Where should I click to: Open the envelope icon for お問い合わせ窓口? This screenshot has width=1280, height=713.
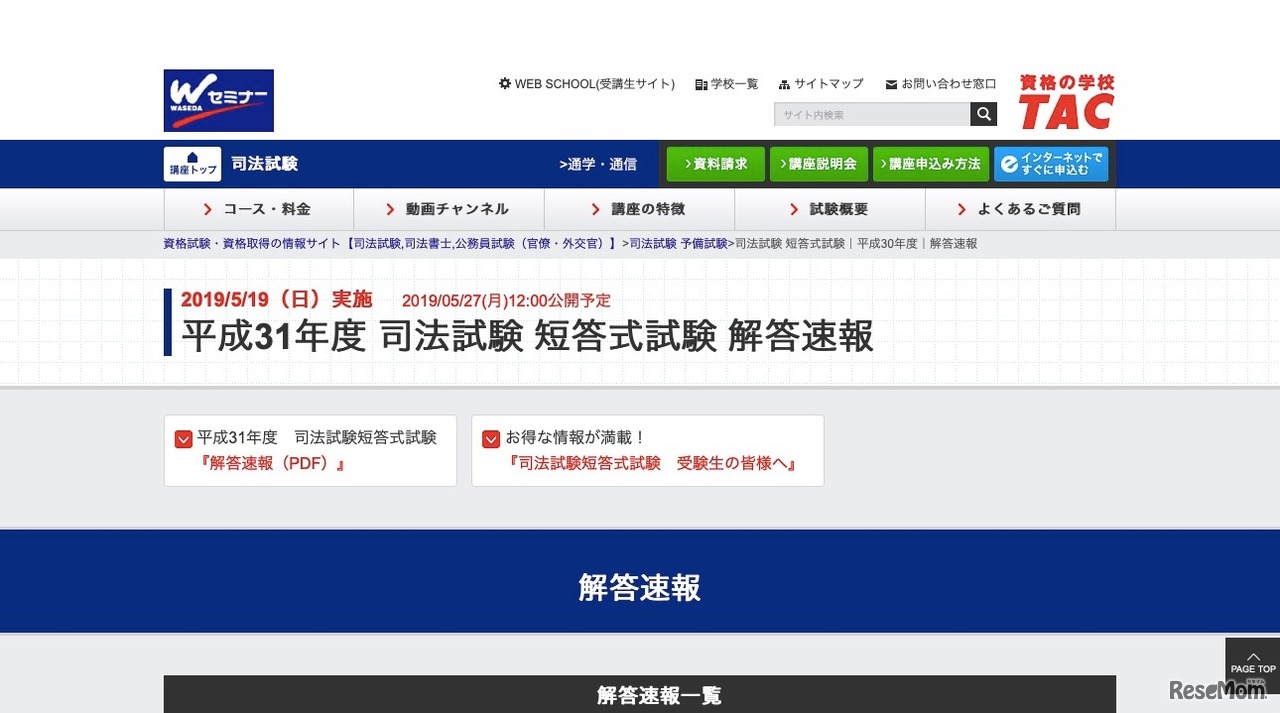coord(889,84)
